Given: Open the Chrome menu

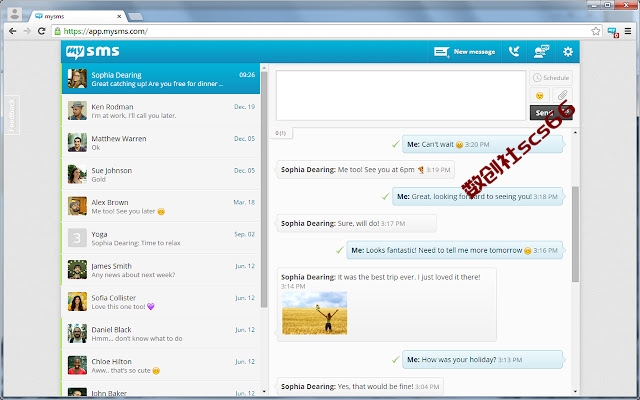Looking at the screenshot, I should (x=628, y=31).
